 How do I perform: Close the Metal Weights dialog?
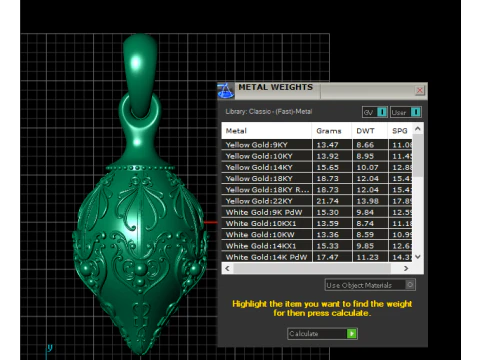coord(420,90)
